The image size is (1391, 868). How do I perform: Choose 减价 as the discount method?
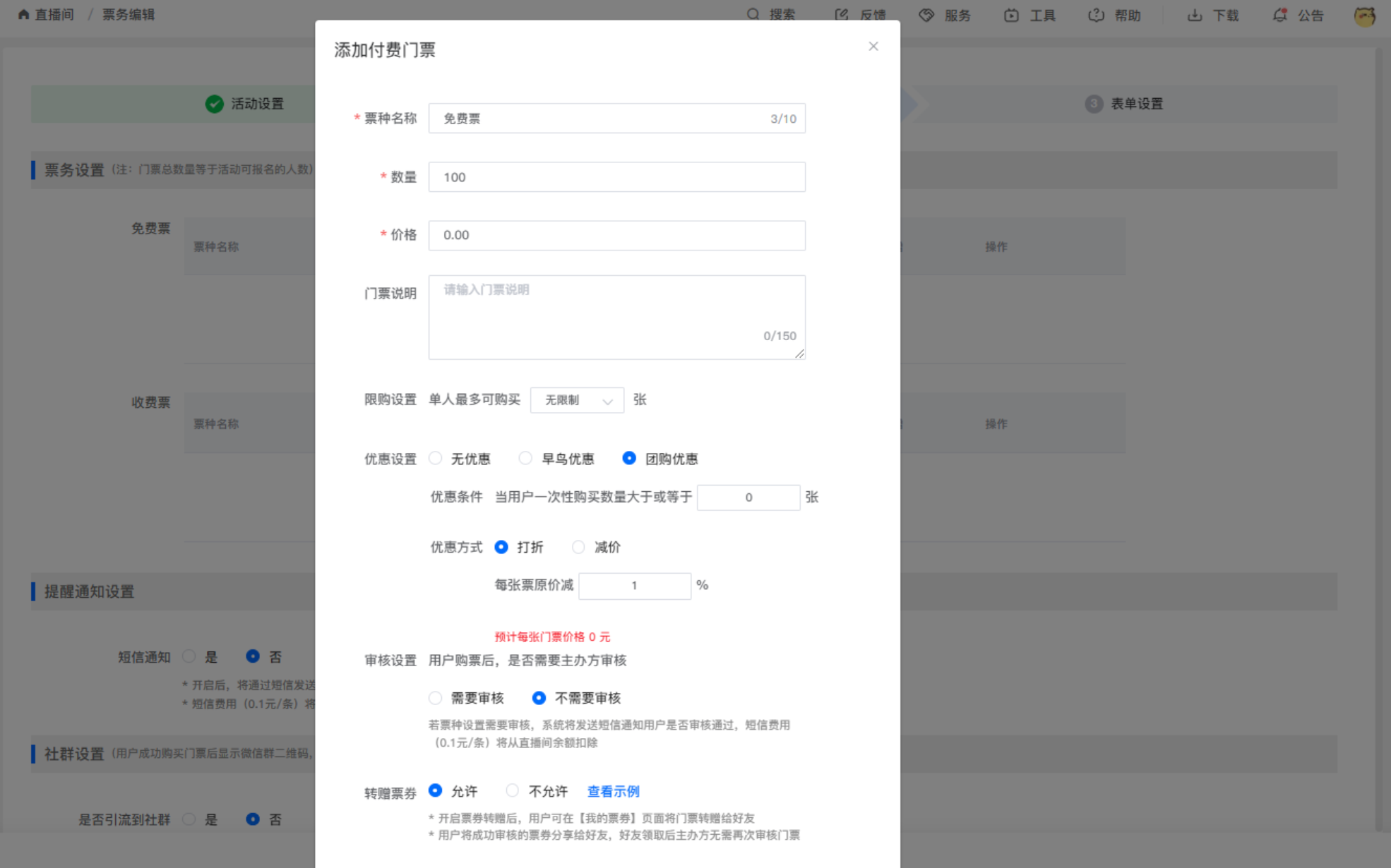tap(578, 547)
